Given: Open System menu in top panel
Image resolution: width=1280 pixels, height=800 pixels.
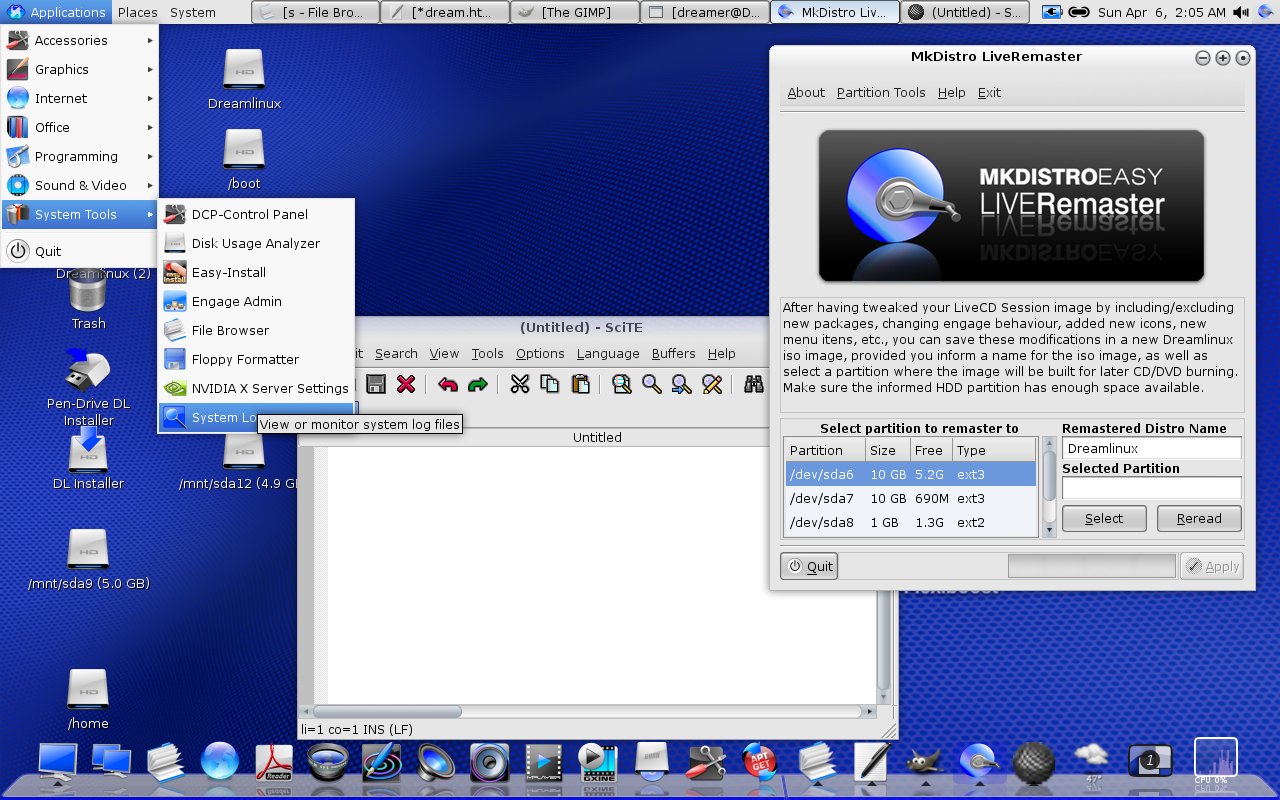Looking at the screenshot, I should tap(193, 12).
